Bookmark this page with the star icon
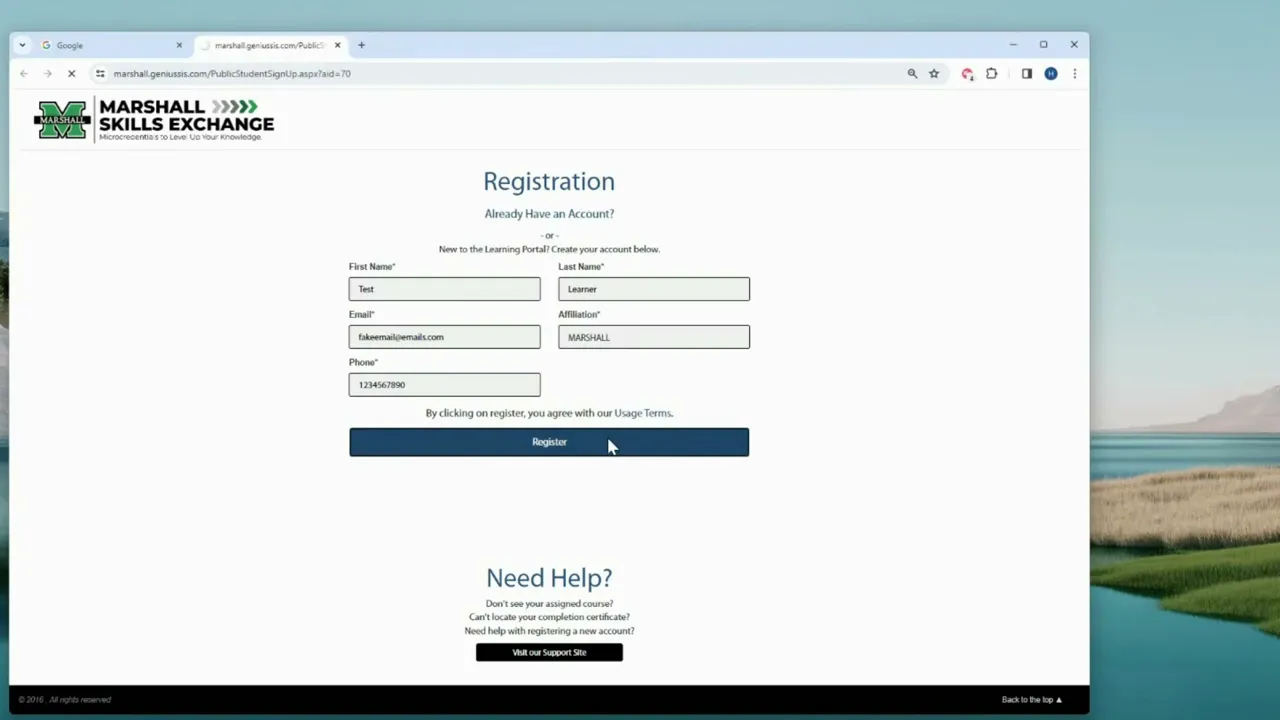The image size is (1280, 720). [x=934, y=74]
